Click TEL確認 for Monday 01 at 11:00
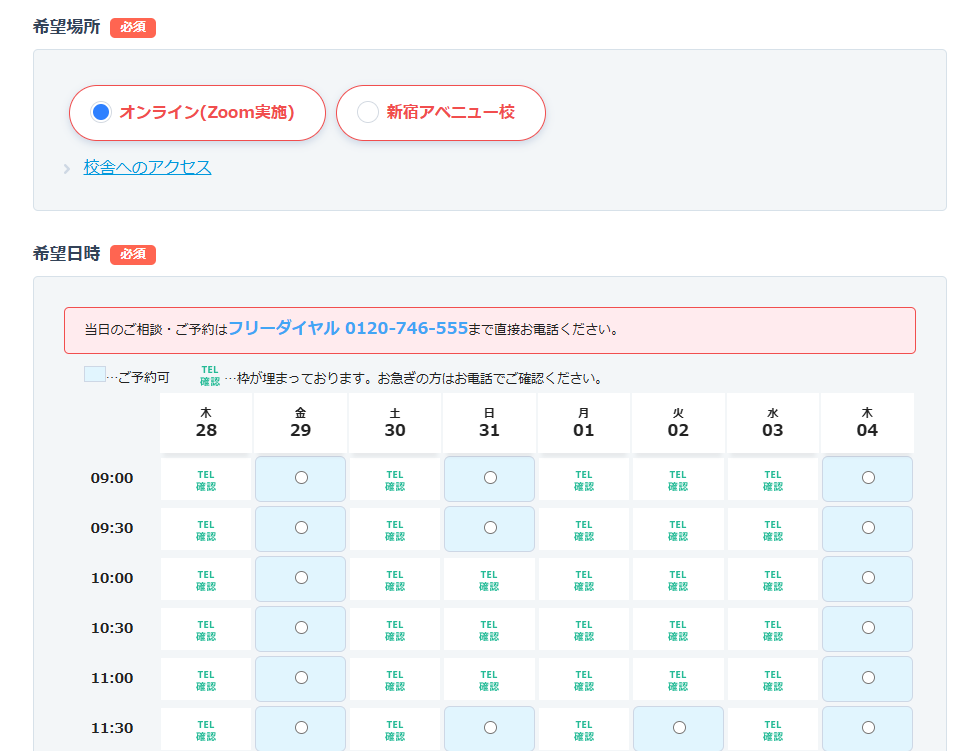 tap(583, 678)
